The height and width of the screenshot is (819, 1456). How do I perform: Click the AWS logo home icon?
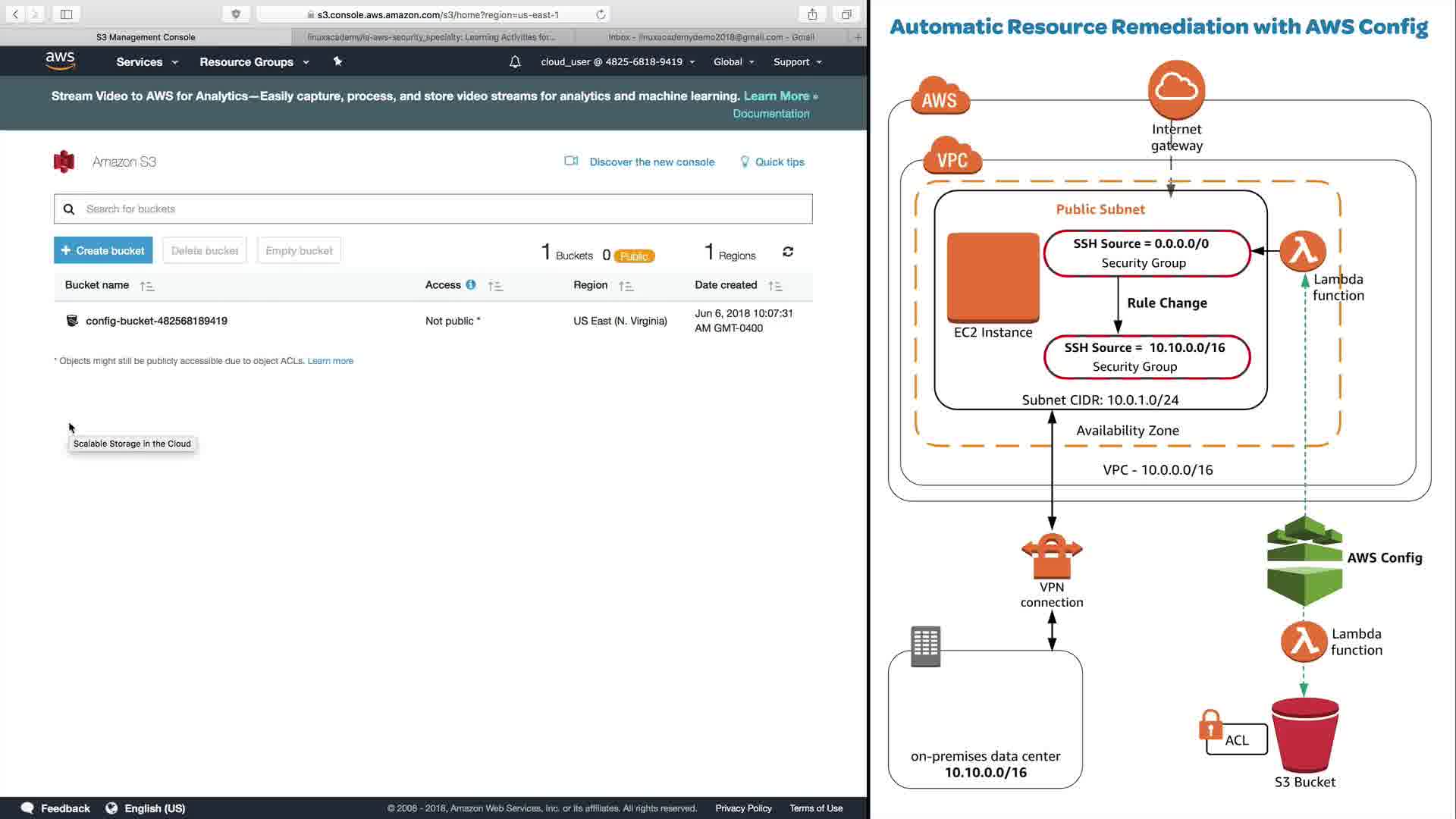click(x=60, y=61)
